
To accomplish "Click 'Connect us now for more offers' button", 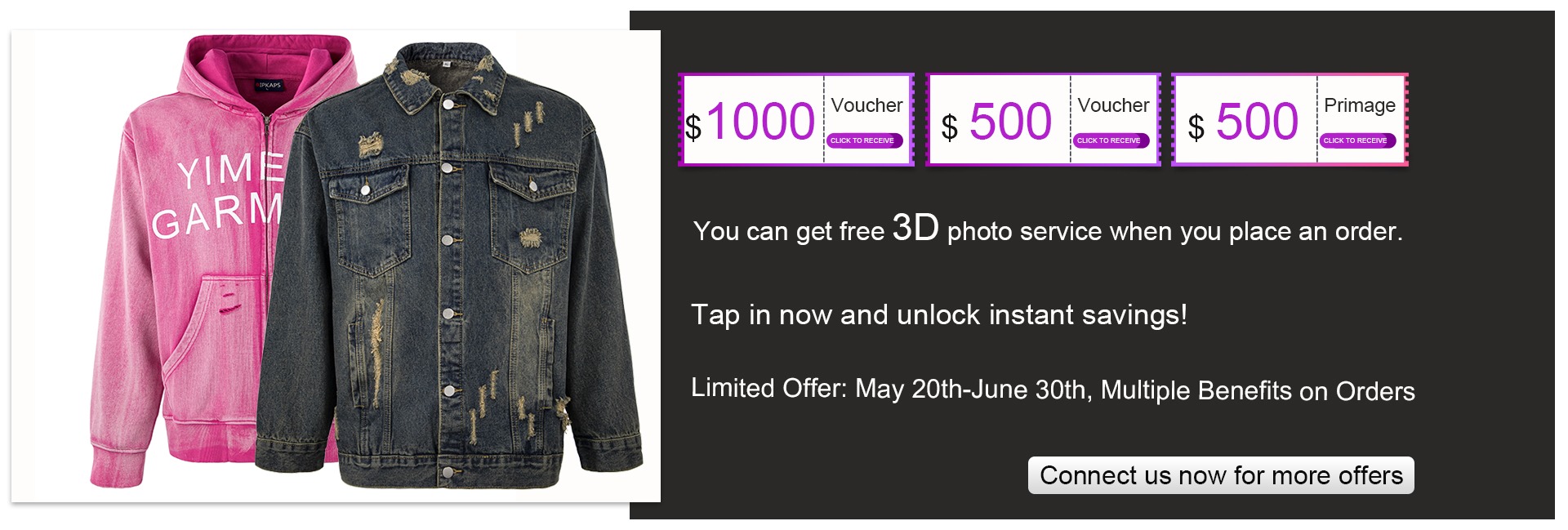I will [x=1221, y=475].
